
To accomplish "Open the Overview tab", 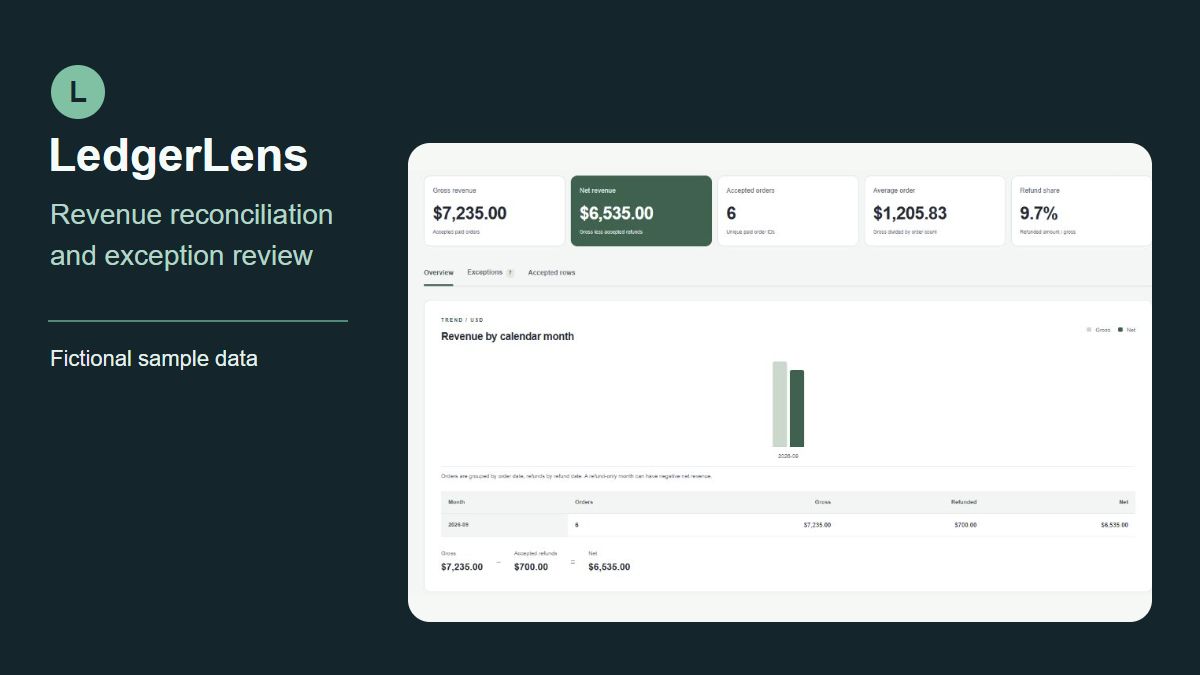I will coord(439,273).
